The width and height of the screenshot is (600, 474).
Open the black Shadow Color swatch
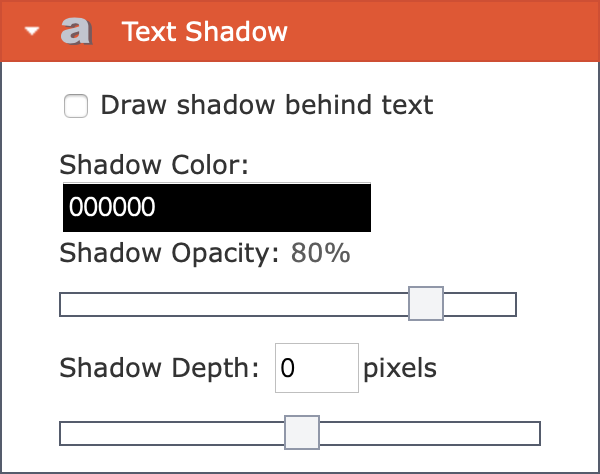(217, 207)
